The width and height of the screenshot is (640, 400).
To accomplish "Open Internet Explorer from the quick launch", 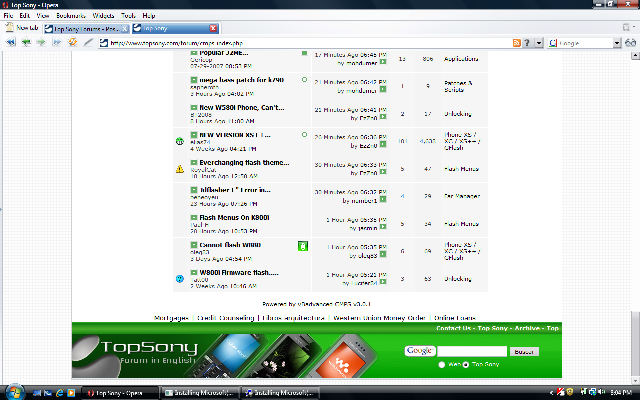I will click(x=60, y=393).
